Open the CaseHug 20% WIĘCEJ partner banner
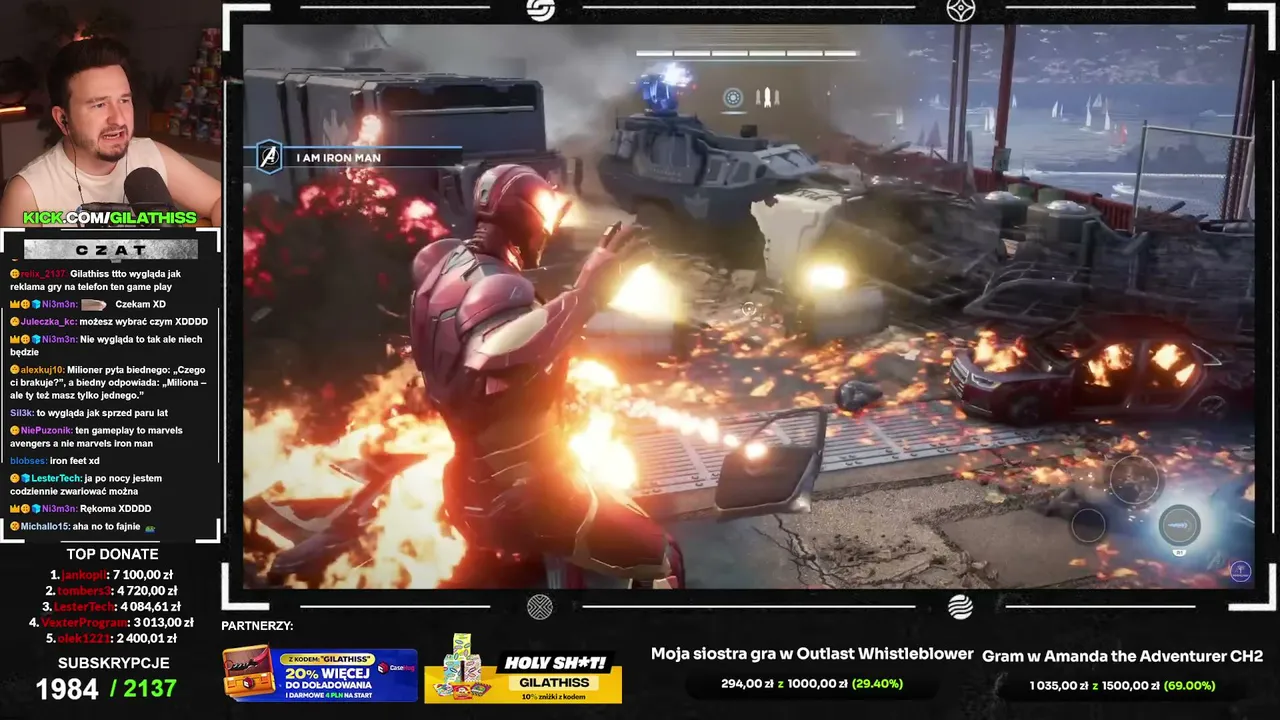This screenshot has width=1280, height=720. tap(320, 674)
